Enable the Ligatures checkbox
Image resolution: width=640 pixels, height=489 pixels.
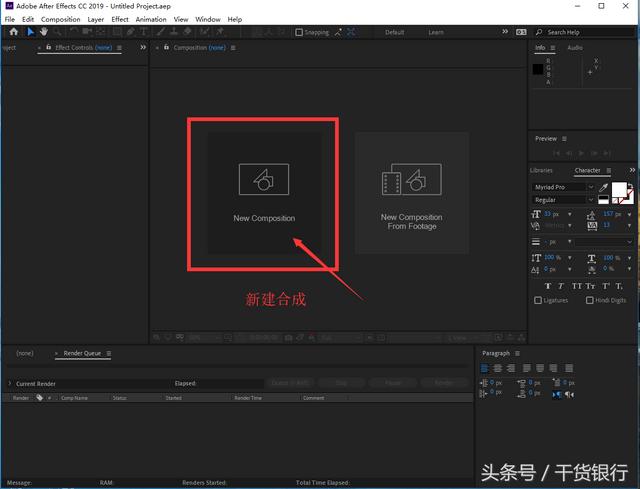[538, 300]
